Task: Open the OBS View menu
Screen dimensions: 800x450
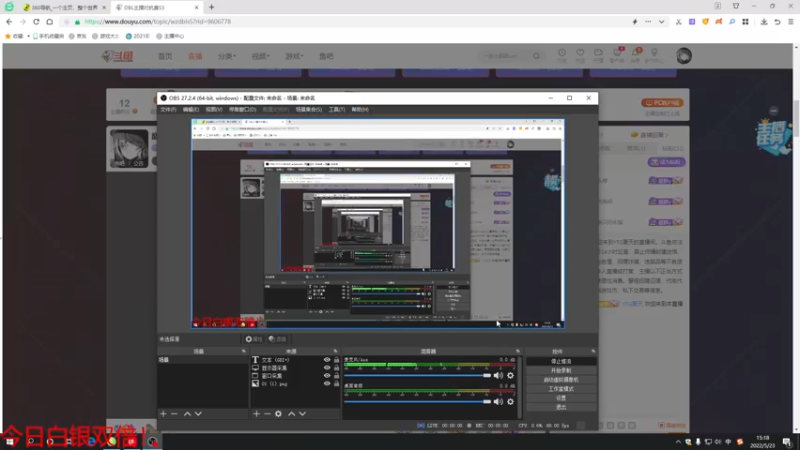Action: pyautogui.click(x=213, y=110)
